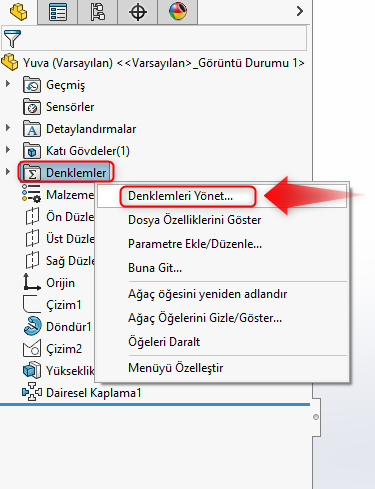Screen dimensions: 375x489
Task: Click the blue rollback bar below the tree
Action: (155, 404)
